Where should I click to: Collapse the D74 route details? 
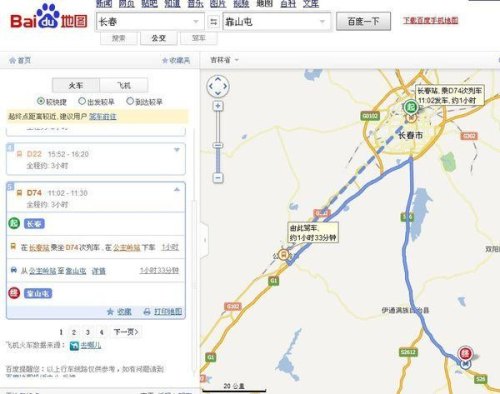177,189
